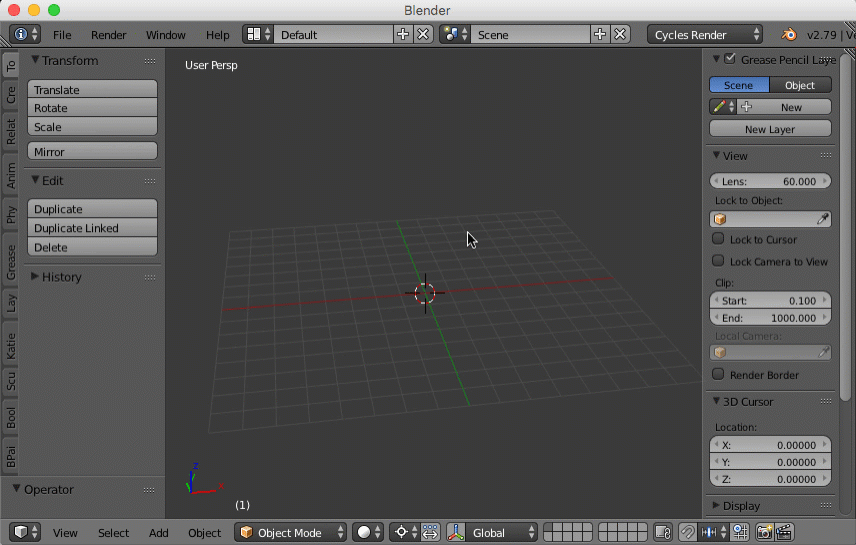Toggle second scene layers grid block
The height and width of the screenshot is (545, 856).
point(623,532)
